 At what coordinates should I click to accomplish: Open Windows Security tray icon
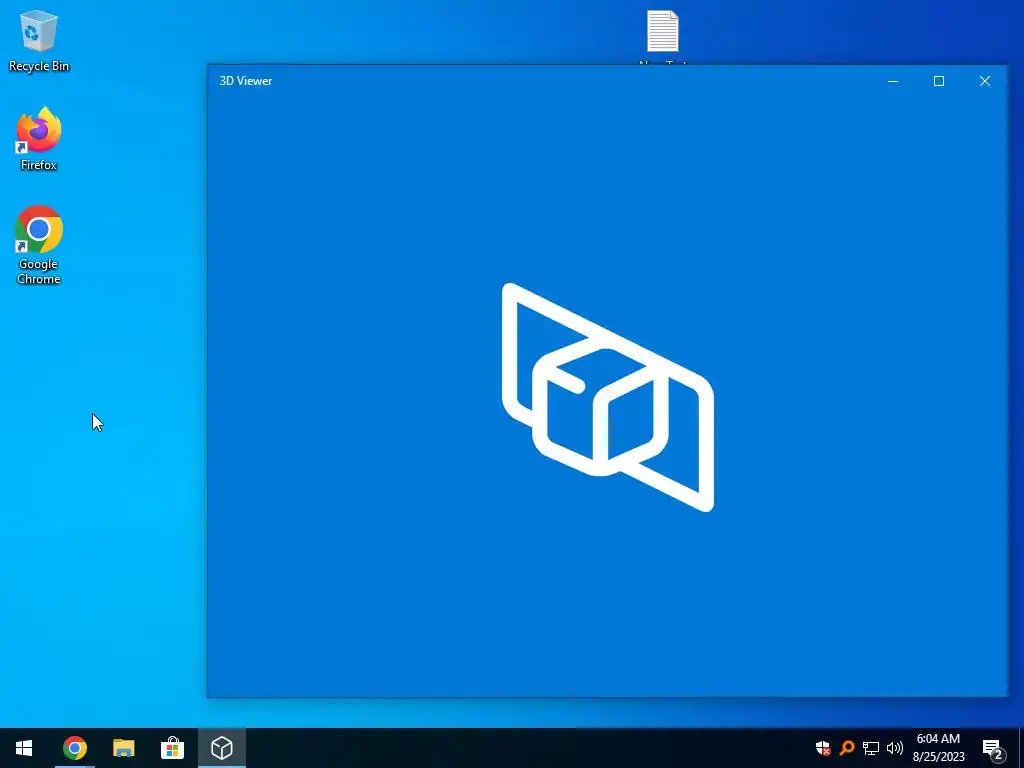click(x=823, y=748)
